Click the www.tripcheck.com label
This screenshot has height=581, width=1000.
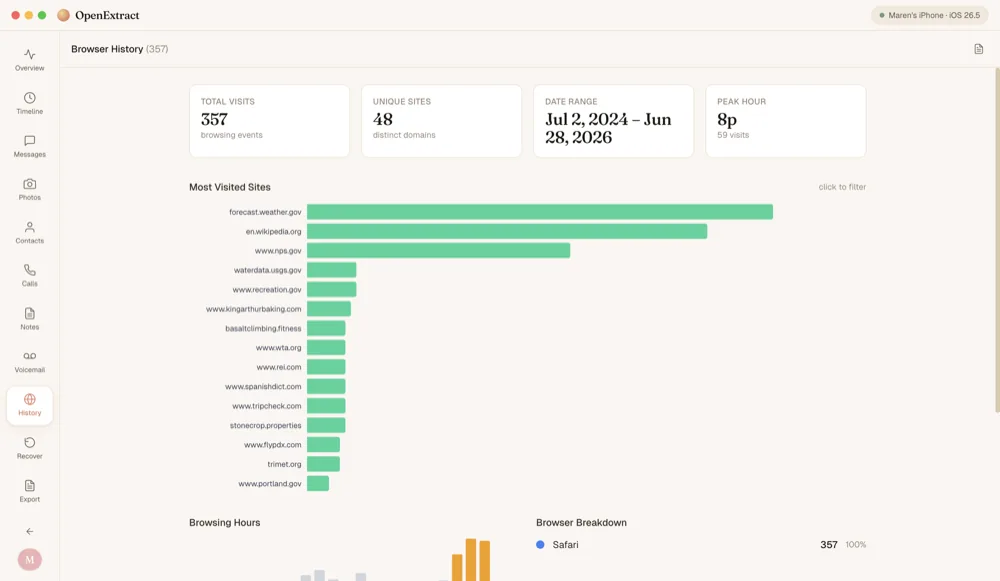point(267,406)
